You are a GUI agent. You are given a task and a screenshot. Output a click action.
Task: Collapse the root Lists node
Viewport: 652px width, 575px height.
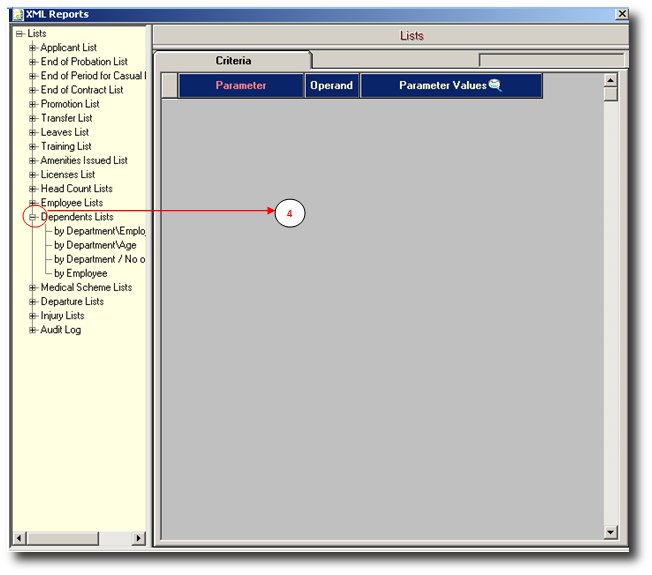[x=20, y=34]
